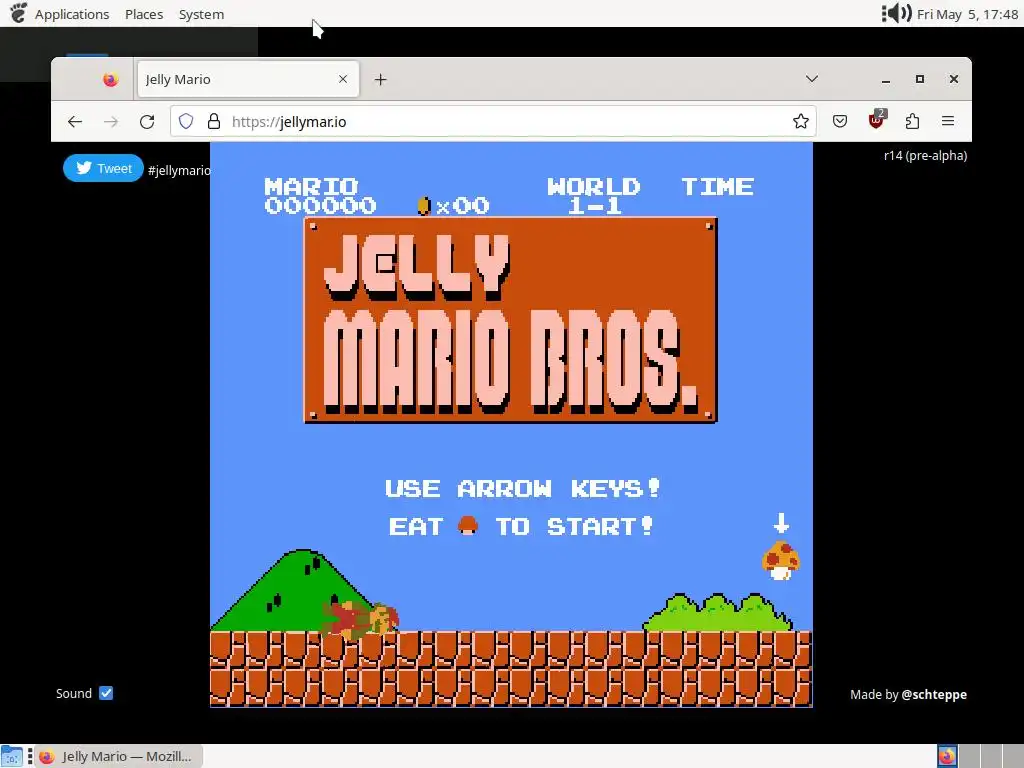Viewport: 1024px width, 768px height.
Task: Click the Firefox icon in bottom-right tray
Action: 947,756
